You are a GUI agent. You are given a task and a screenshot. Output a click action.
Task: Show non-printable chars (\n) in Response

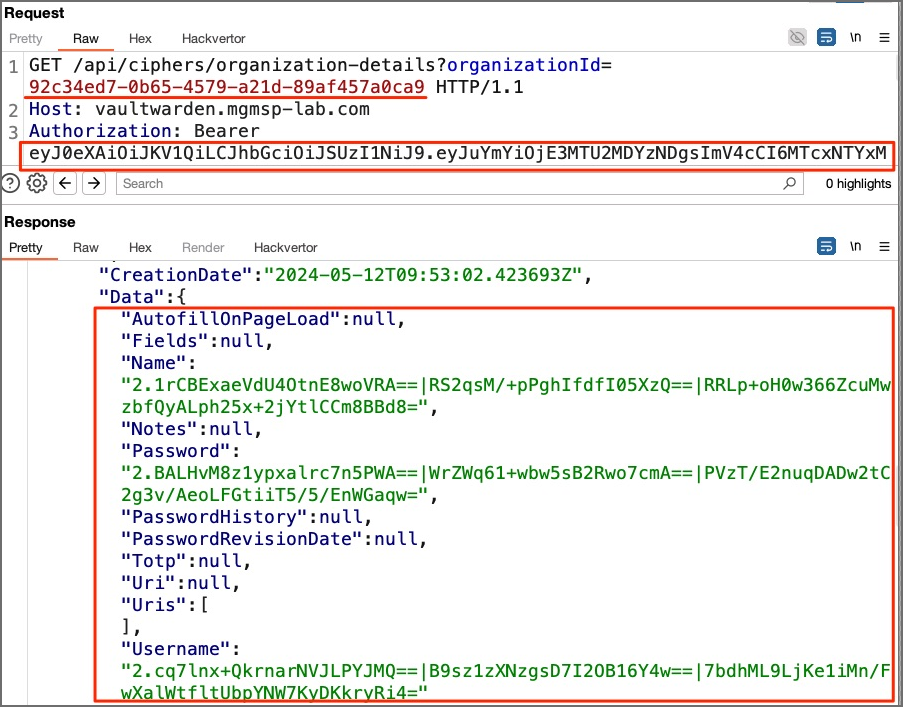[855, 246]
